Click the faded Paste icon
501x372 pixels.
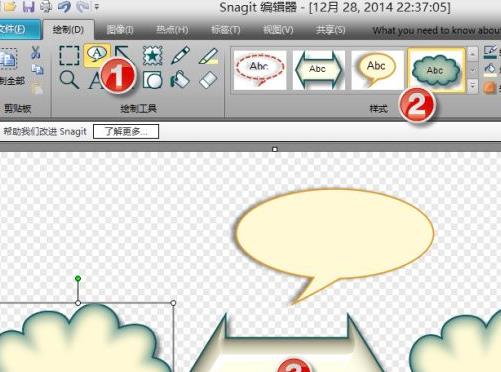tap(37, 88)
